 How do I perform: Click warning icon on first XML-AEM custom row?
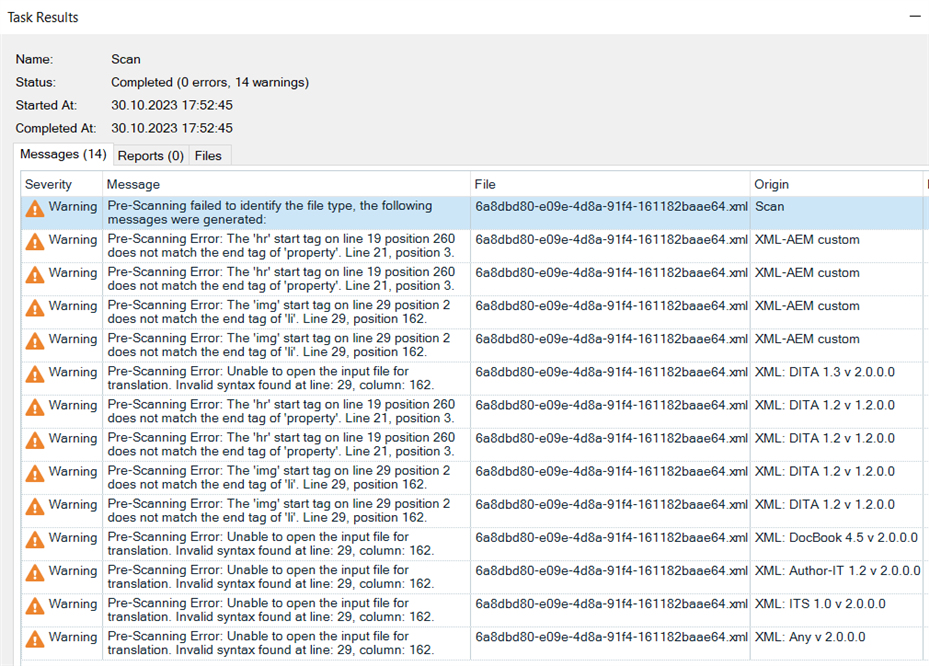pos(35,242)
